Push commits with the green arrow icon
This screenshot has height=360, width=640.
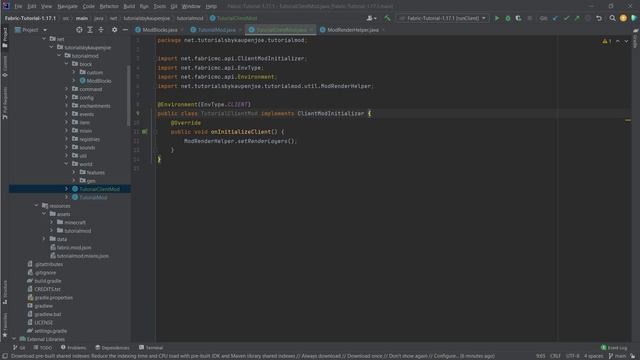point(577,18)
